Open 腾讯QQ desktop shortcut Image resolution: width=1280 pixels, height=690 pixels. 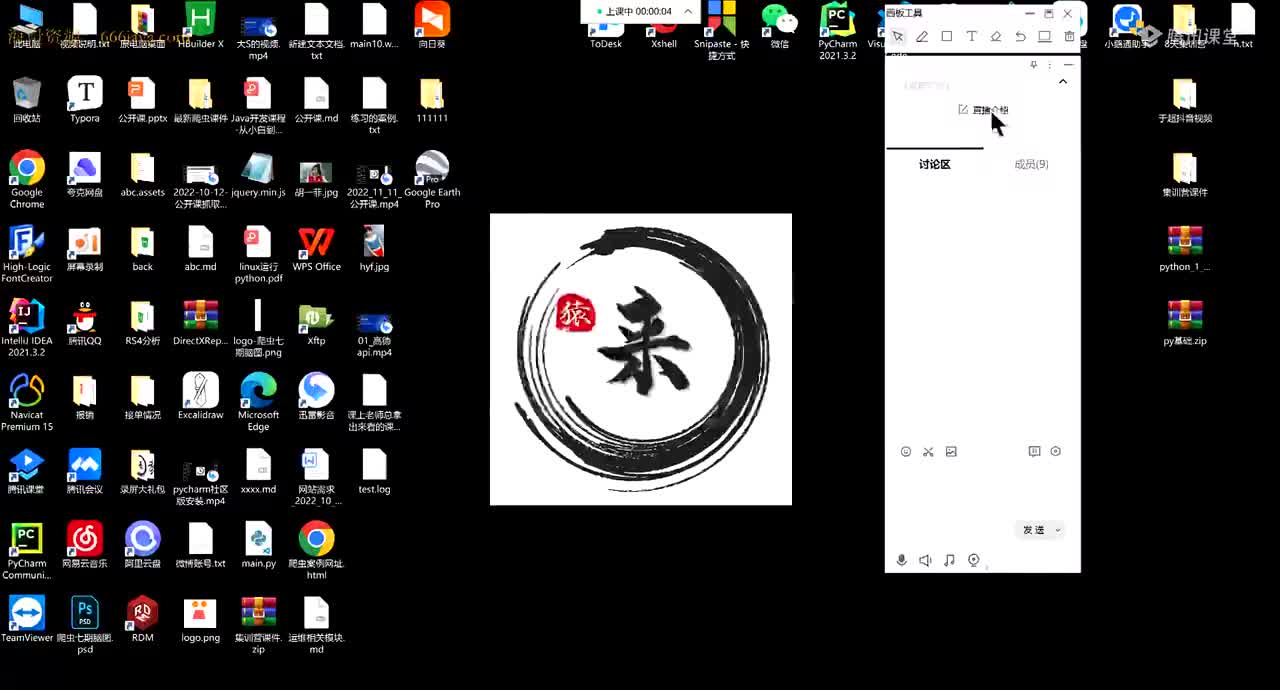tap(85, 322)
